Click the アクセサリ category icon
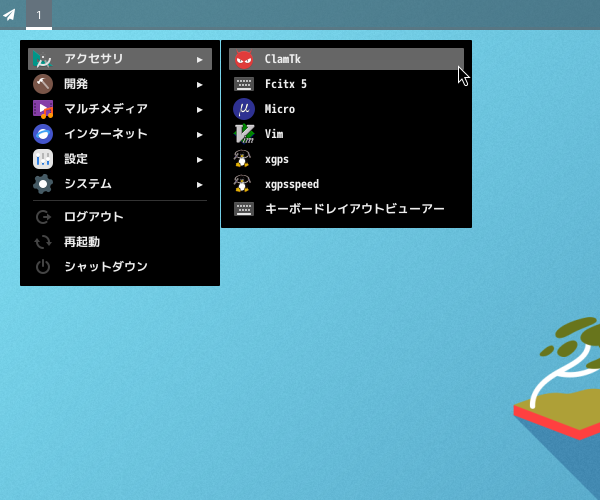600x500 pixels. click(x=43, y=59)
